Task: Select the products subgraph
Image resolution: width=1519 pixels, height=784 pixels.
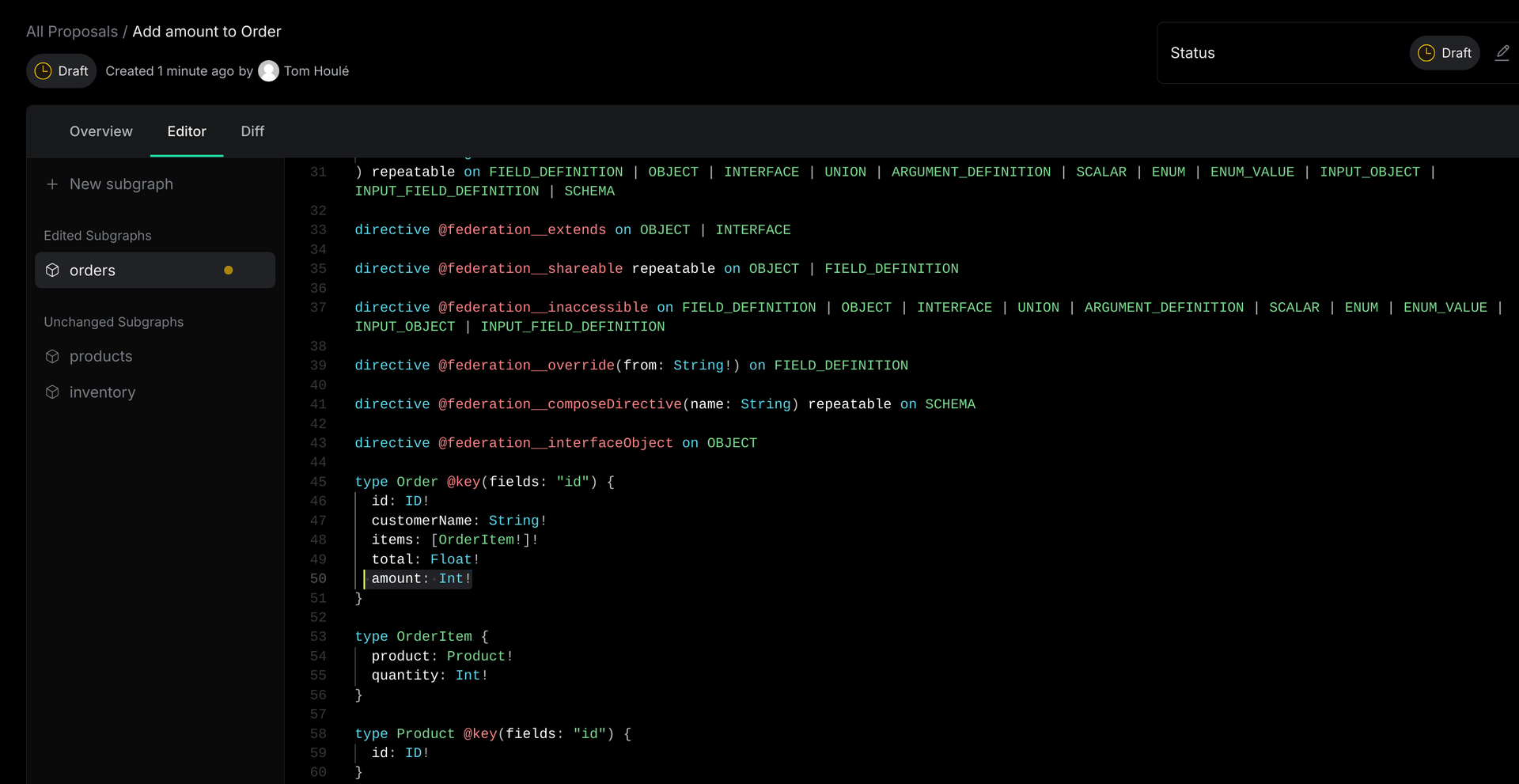Action: click(x=100, y=357)
